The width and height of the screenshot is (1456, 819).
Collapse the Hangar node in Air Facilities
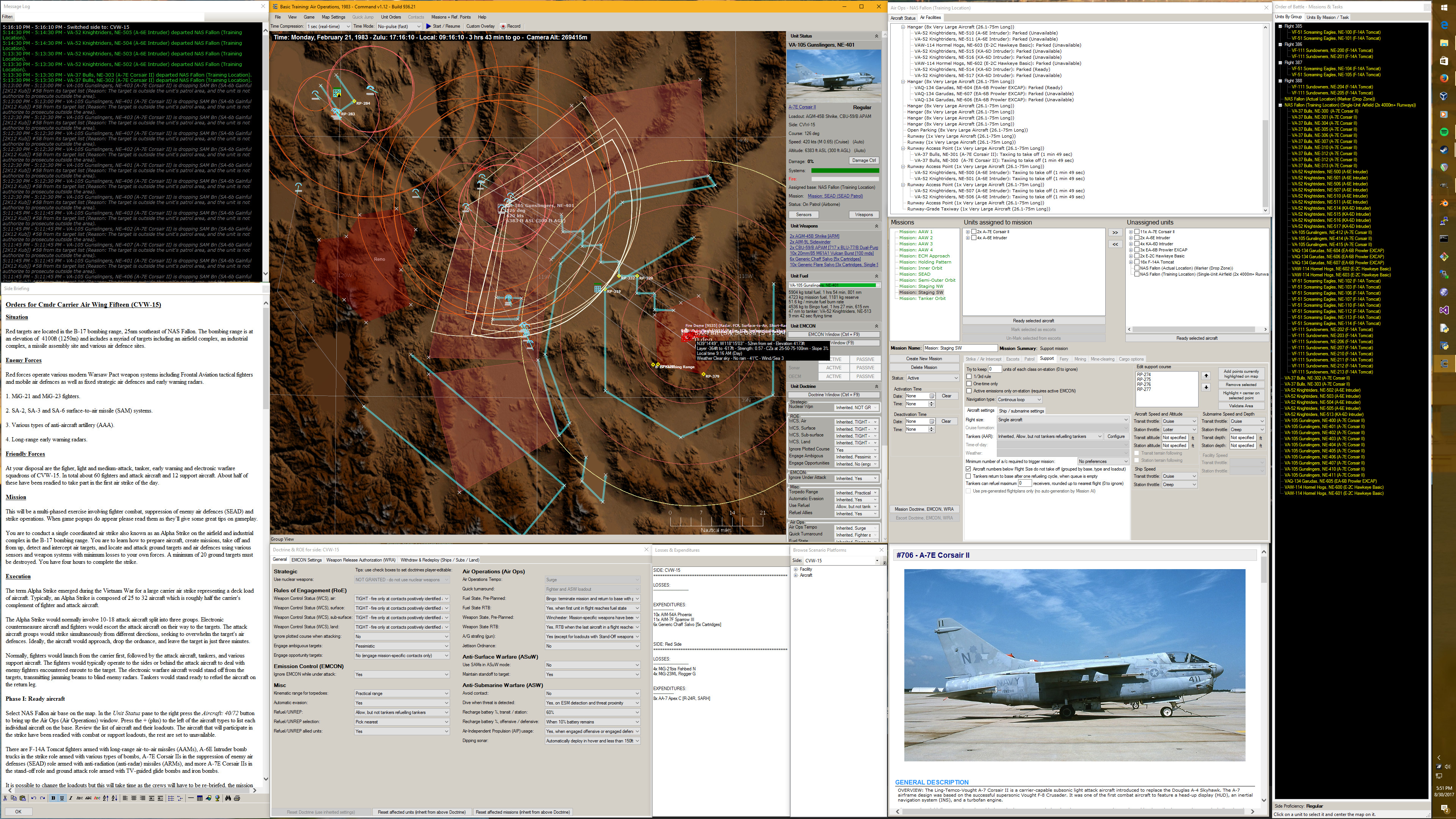point(903,27)
